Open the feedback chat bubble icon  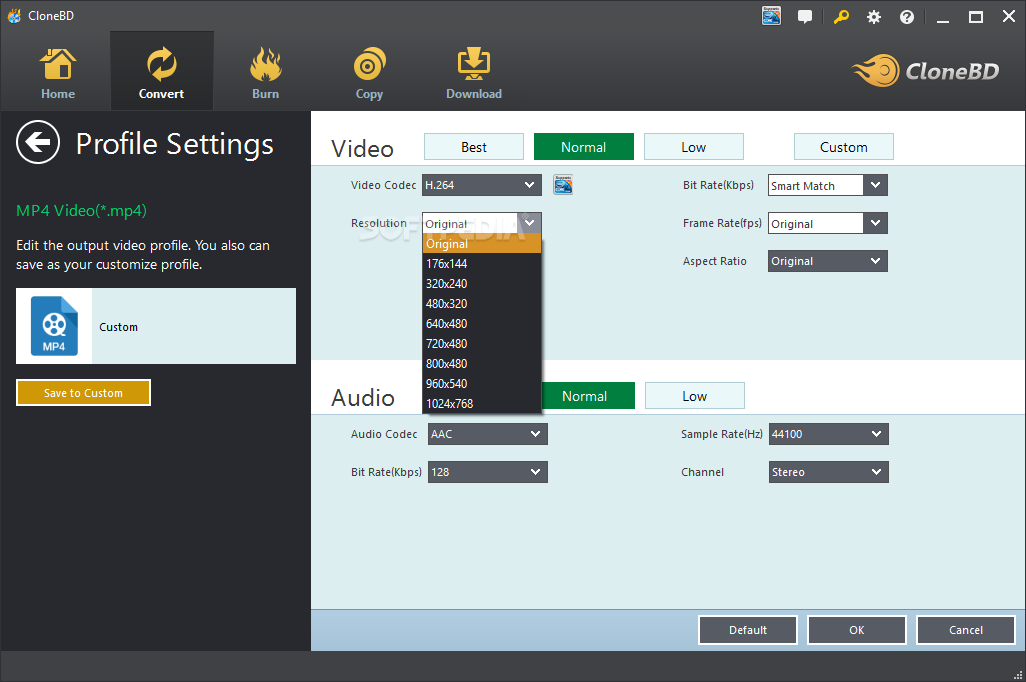(x=805, y=16)
